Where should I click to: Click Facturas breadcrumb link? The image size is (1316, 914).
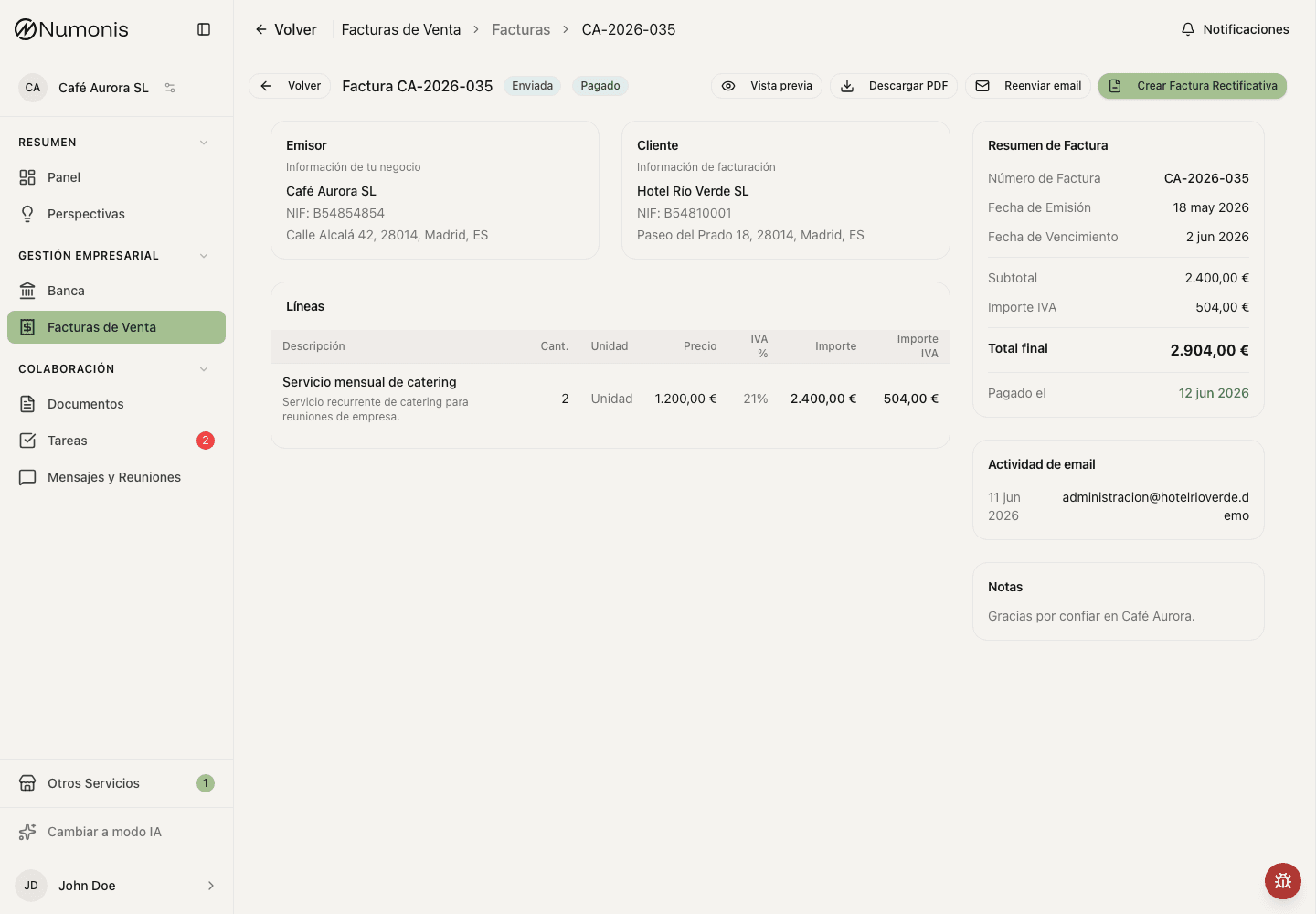point(521,29)
